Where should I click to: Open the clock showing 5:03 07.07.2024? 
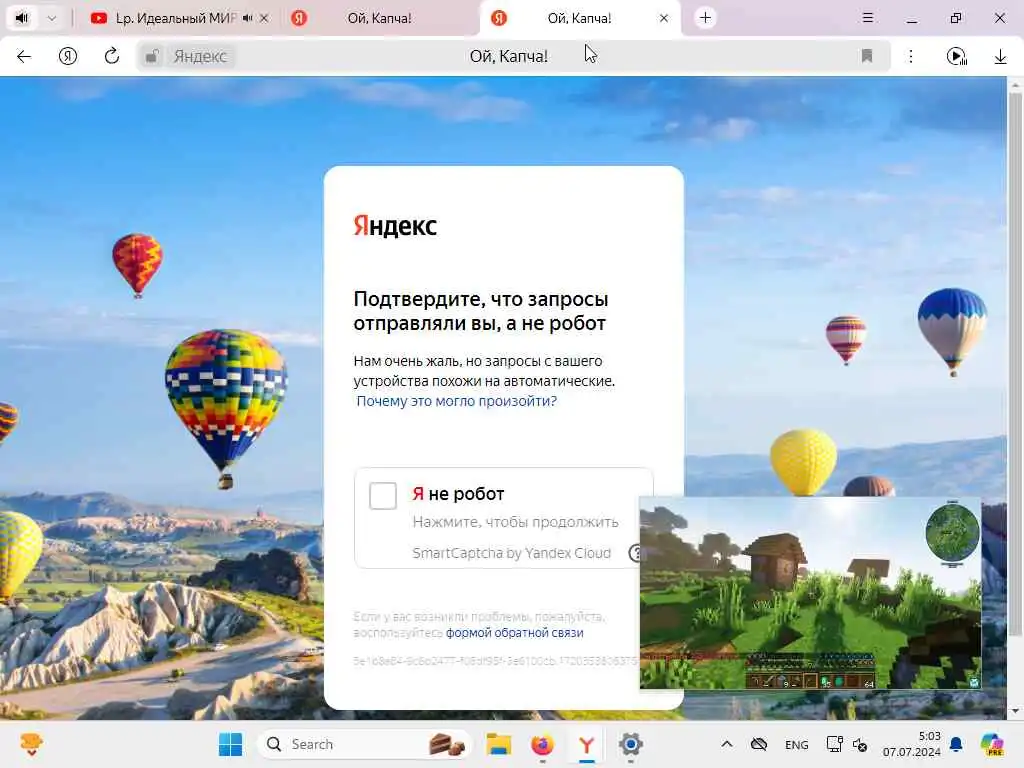[x=912, y=744]
